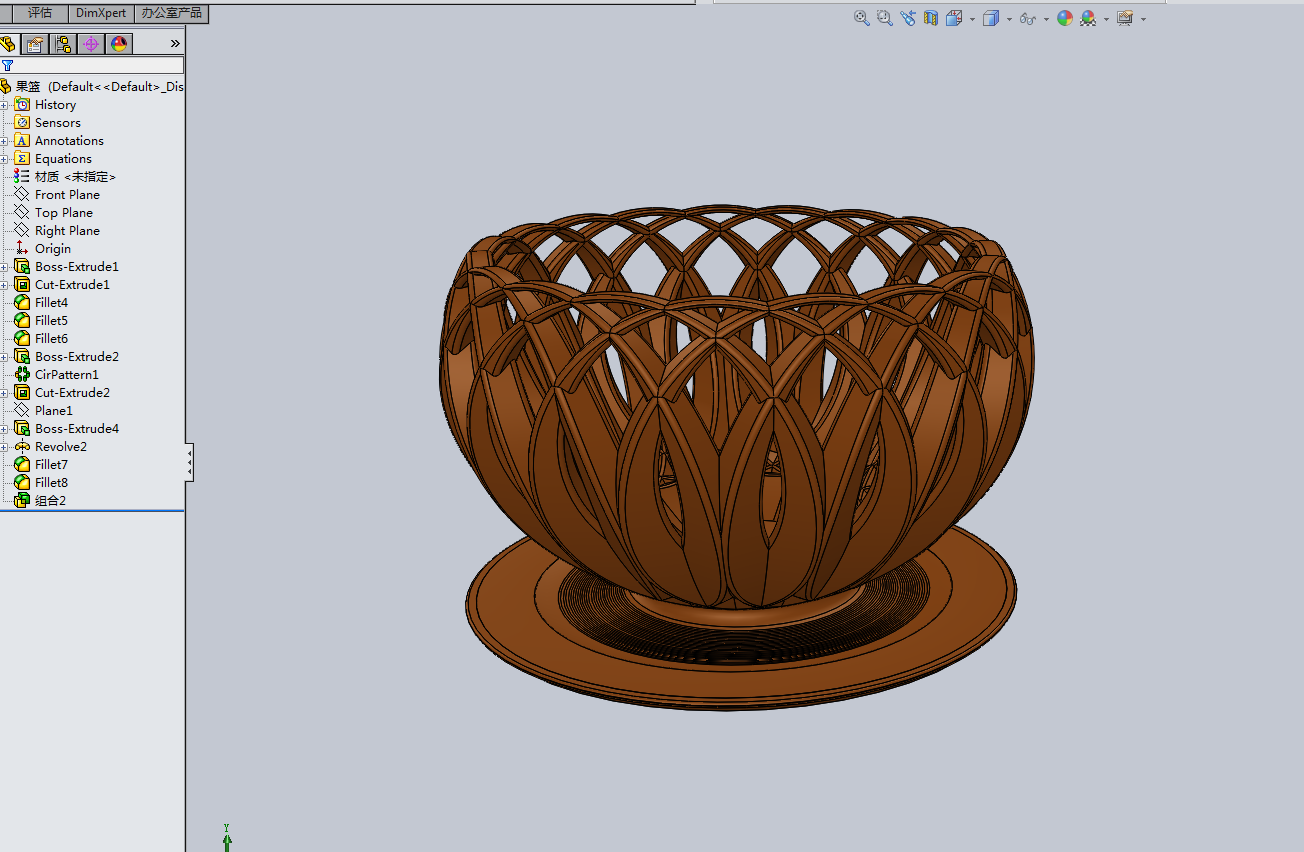The height and width of the screenshot is (852, 1304).
Task: Click the Fillet4 feature icon
Action: pos(22,303)
